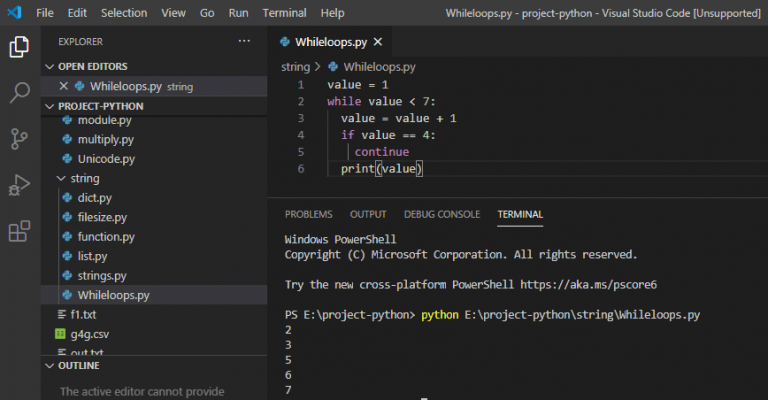Click Python file icon beside dict.py
768x400 pixels.
[67, 198]
